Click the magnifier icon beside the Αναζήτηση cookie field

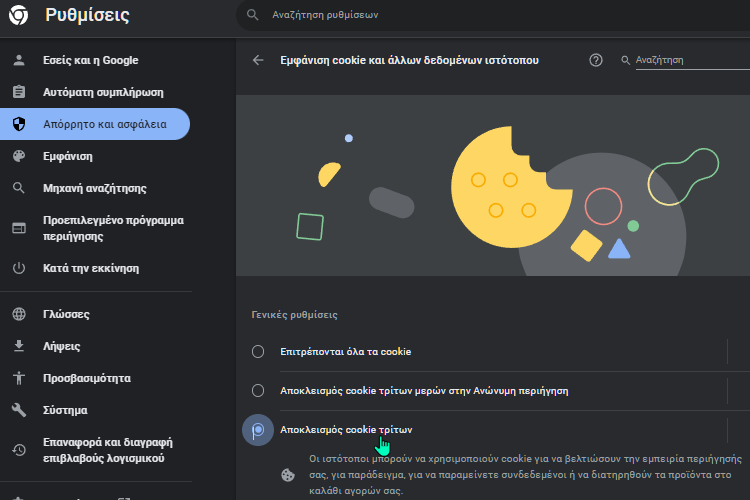[625, 60]
